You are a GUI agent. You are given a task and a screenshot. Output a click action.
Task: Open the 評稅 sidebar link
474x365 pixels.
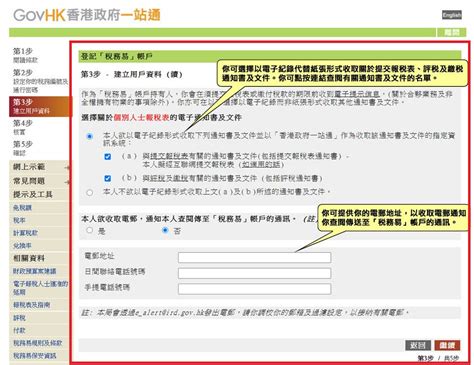tap(19, 318)
